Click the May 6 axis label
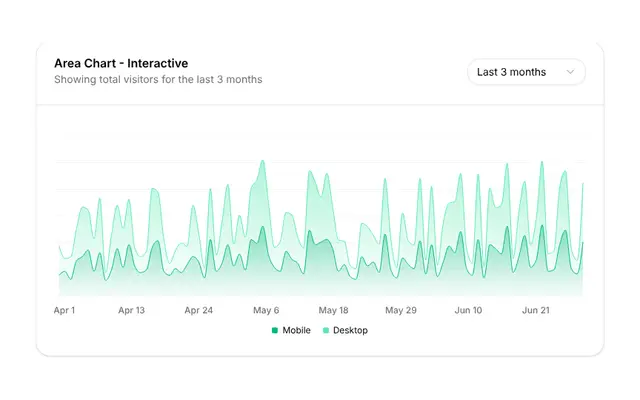Image resolution: width=640 pixels, height=400 pixels. pyautogui.click(x=266, y=310)
